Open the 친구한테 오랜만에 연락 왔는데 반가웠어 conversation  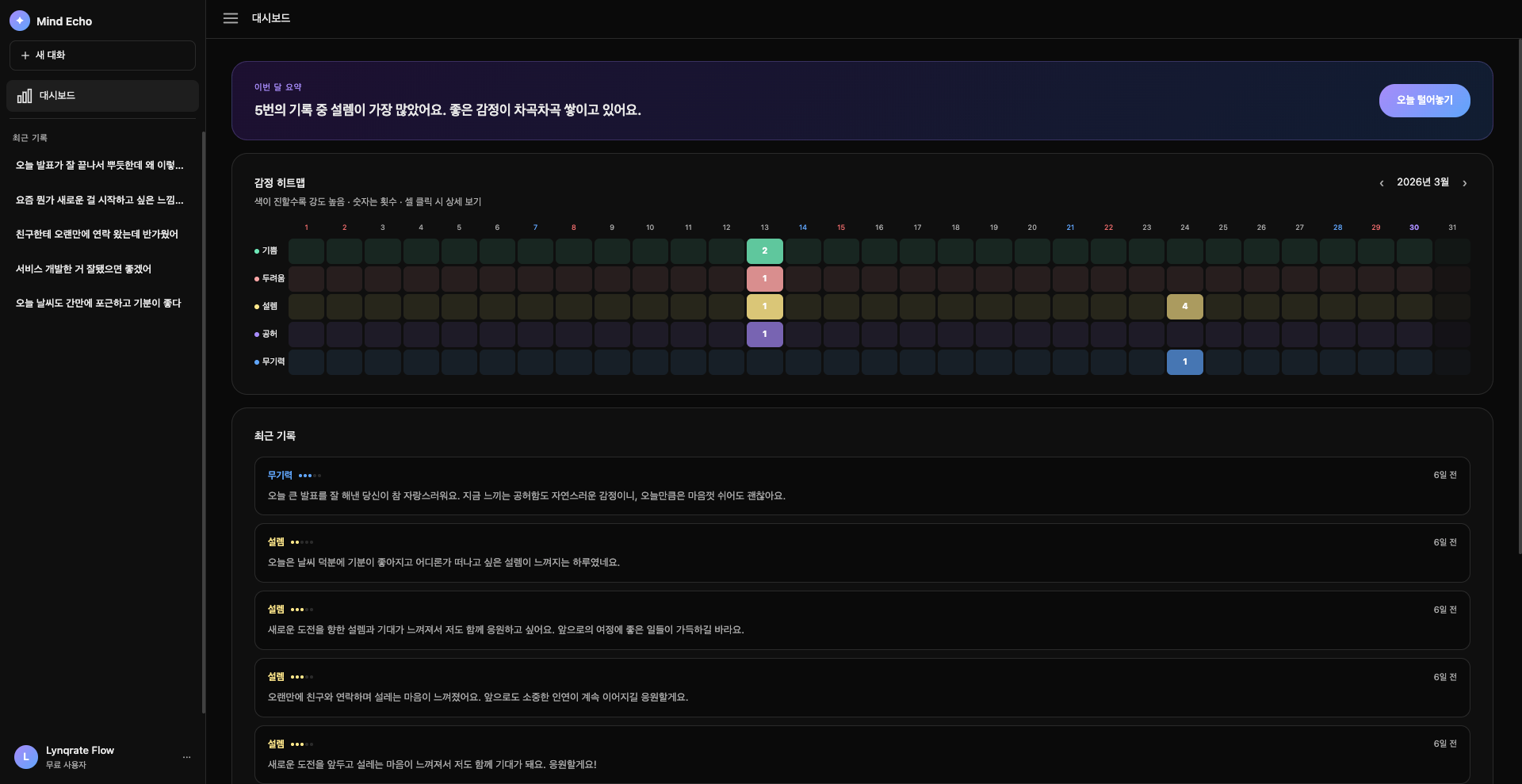click(97, 234)
